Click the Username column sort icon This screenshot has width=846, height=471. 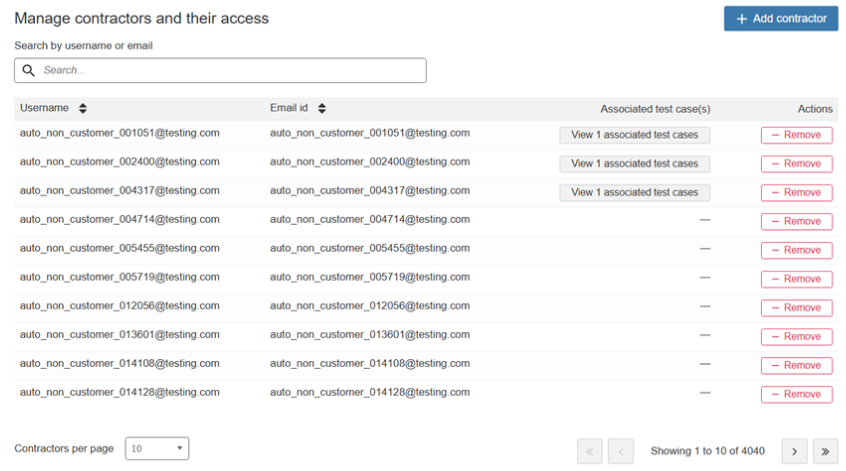tap(83, 108)
